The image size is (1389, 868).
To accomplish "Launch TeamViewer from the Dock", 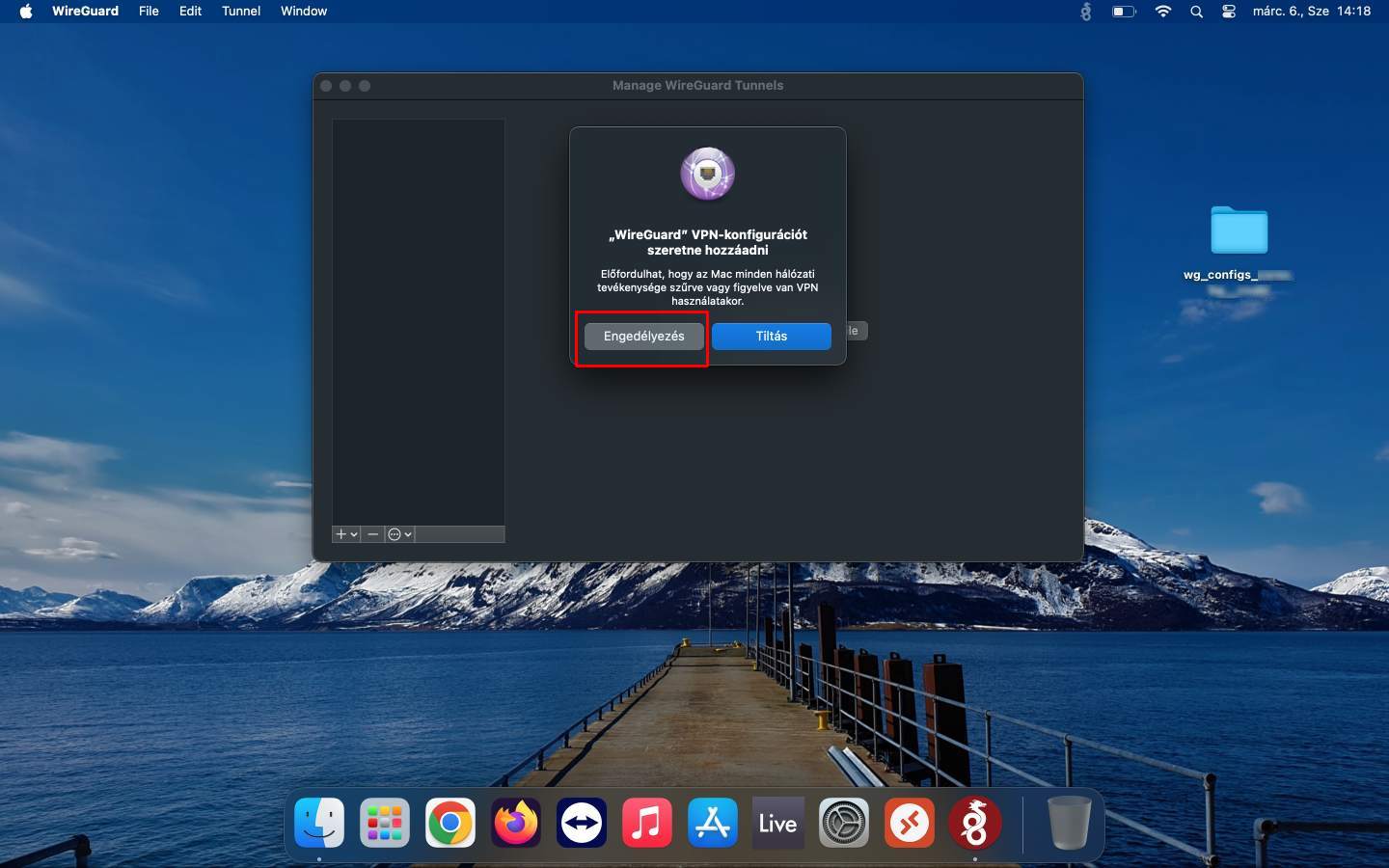I will pyautogui.click(x=582, y=823).
